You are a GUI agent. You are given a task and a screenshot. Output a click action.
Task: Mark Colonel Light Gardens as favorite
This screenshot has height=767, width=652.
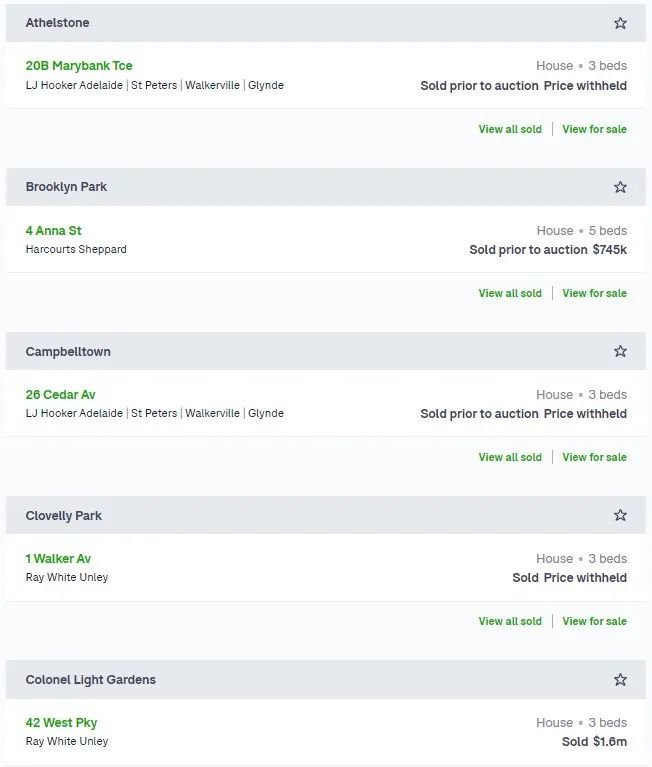tap(620, 679)
